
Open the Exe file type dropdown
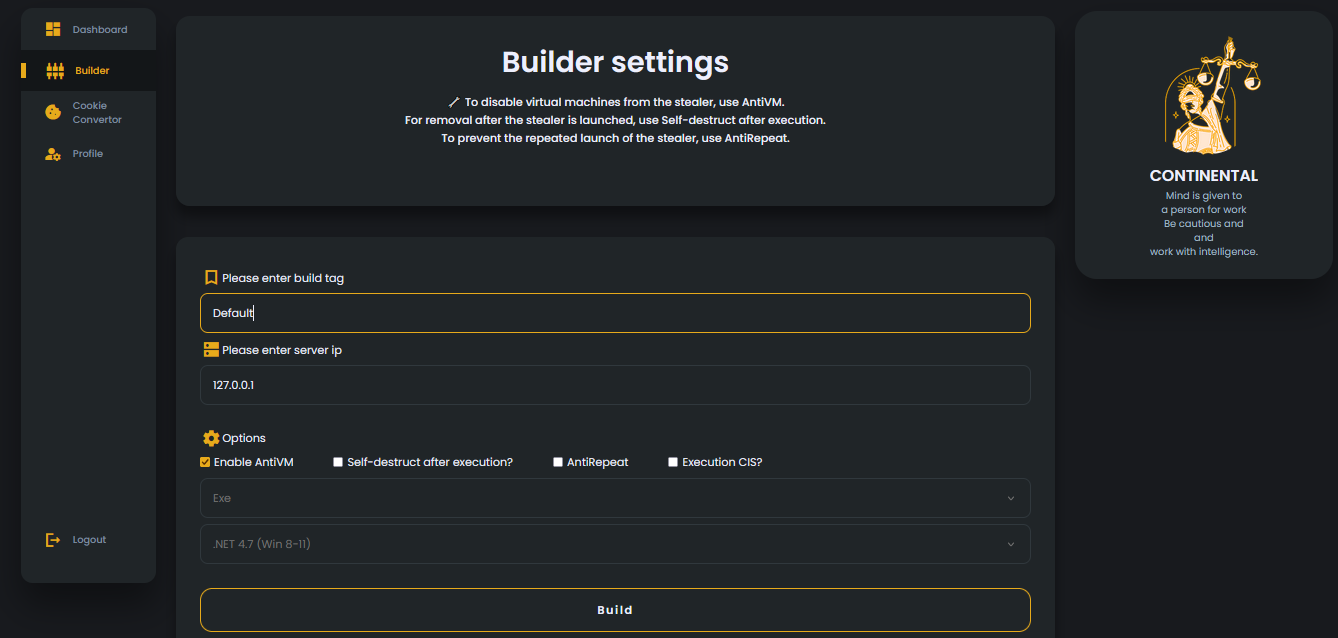pos(615,498)
